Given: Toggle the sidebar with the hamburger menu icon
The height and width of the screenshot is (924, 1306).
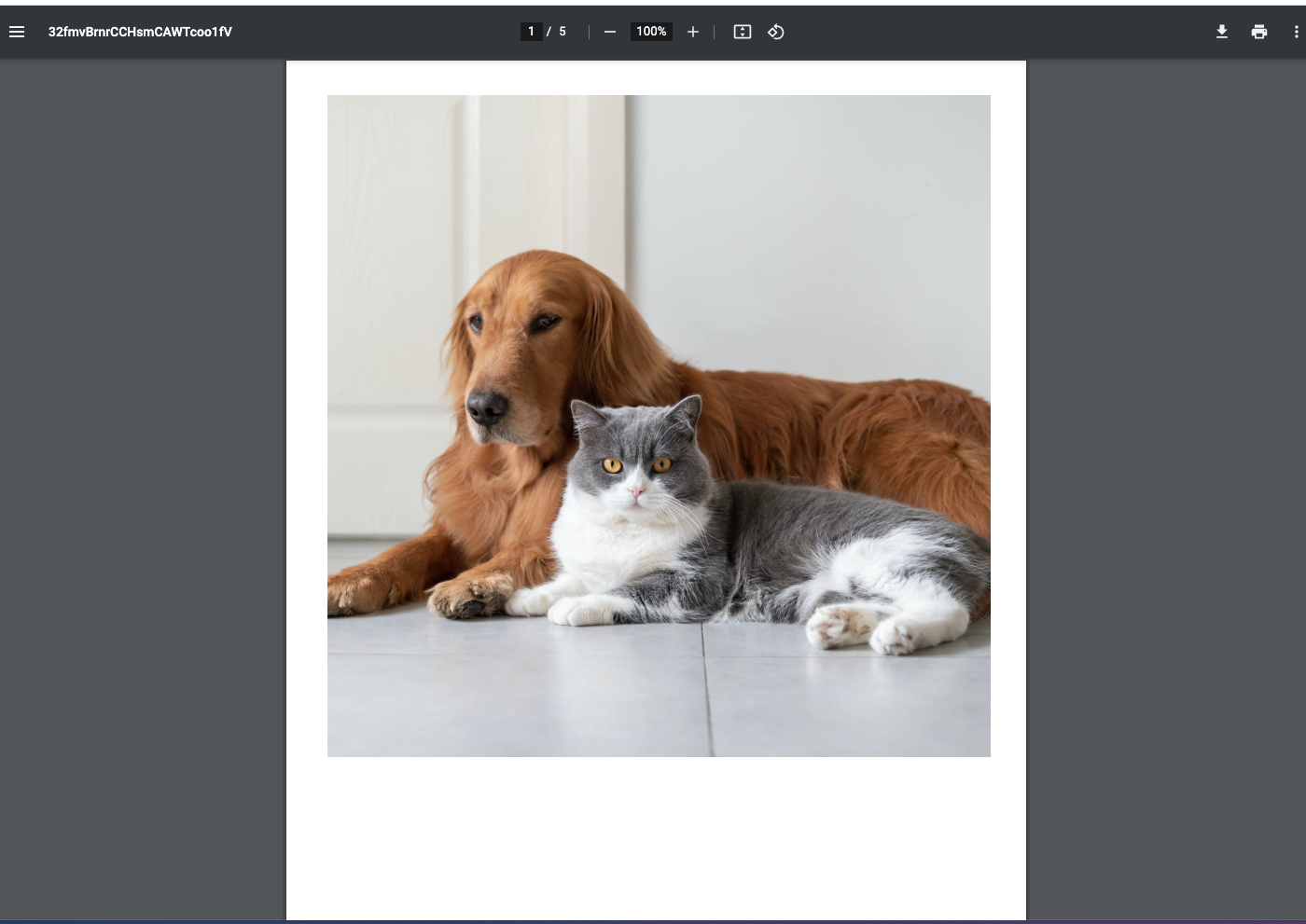Looking at the screenshot, I should point(17,32).
